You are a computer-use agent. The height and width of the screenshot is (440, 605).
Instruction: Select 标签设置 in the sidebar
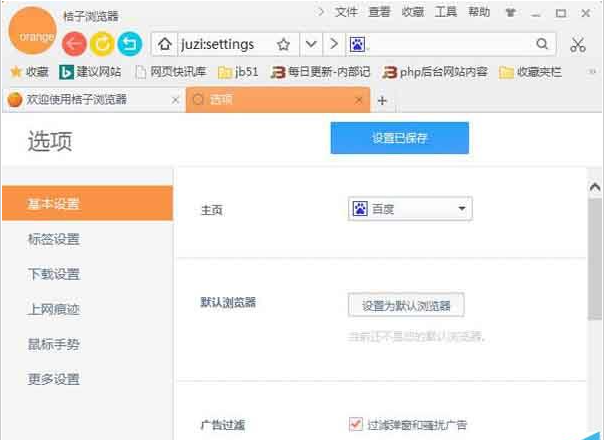(54, 239)
